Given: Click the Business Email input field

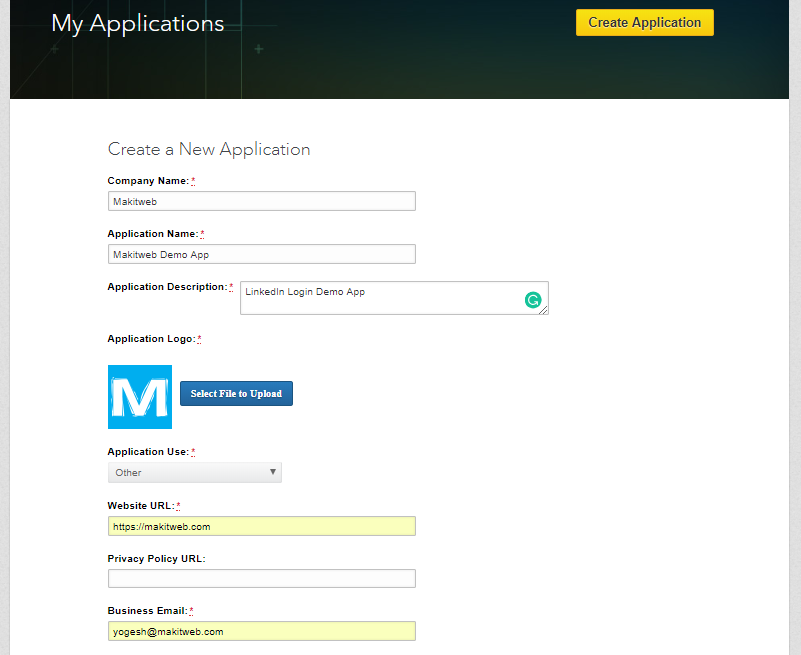Looking at the screenshot, I should tap(262, 631).
